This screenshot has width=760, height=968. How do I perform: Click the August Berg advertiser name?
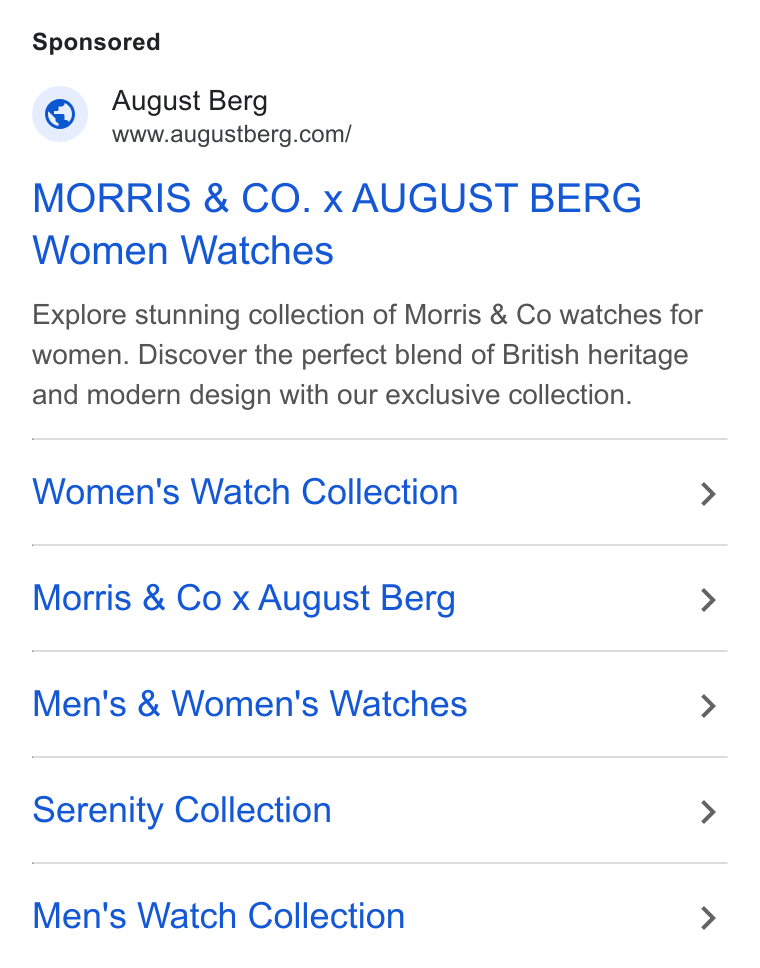pyautogui.click(x=190, y=101)
